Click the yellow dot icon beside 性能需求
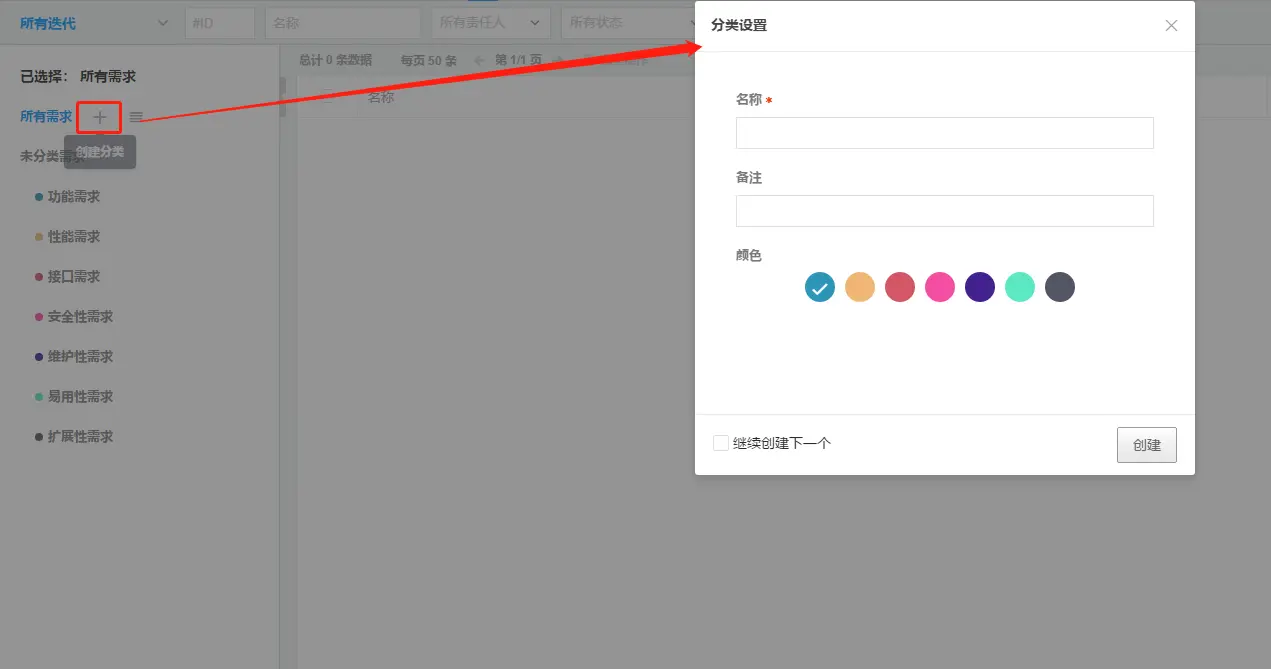The height and width of the screenshot is (669, 1271). pyautogui.click(x=37, y=236)
